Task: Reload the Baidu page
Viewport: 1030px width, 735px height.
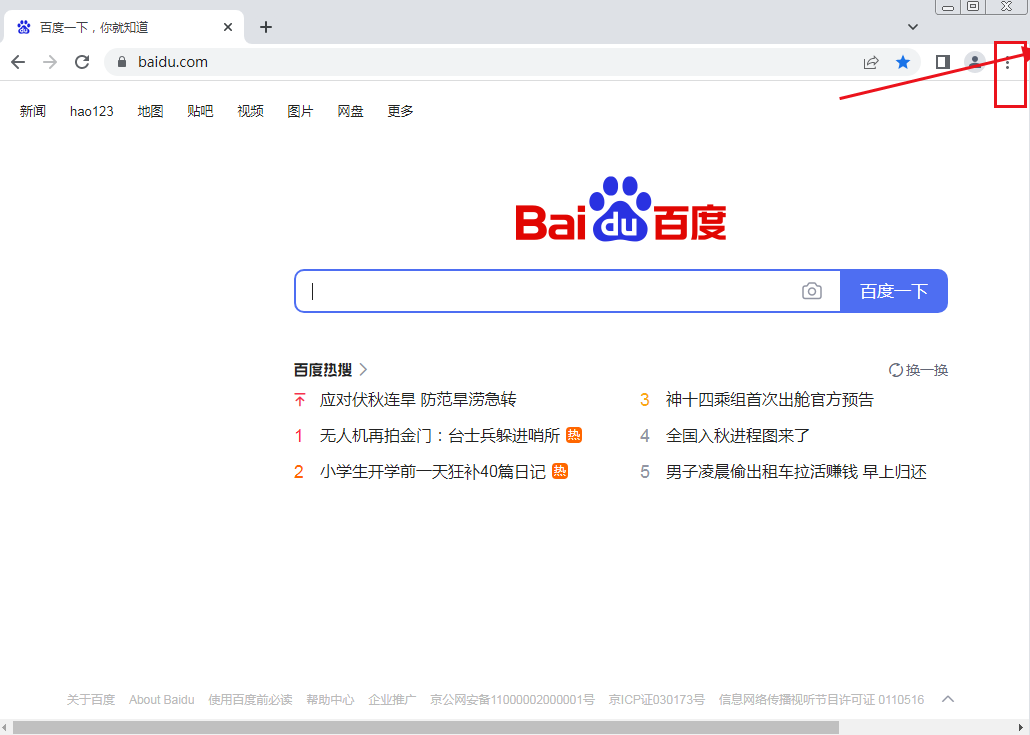Action: tap(82, 61)
